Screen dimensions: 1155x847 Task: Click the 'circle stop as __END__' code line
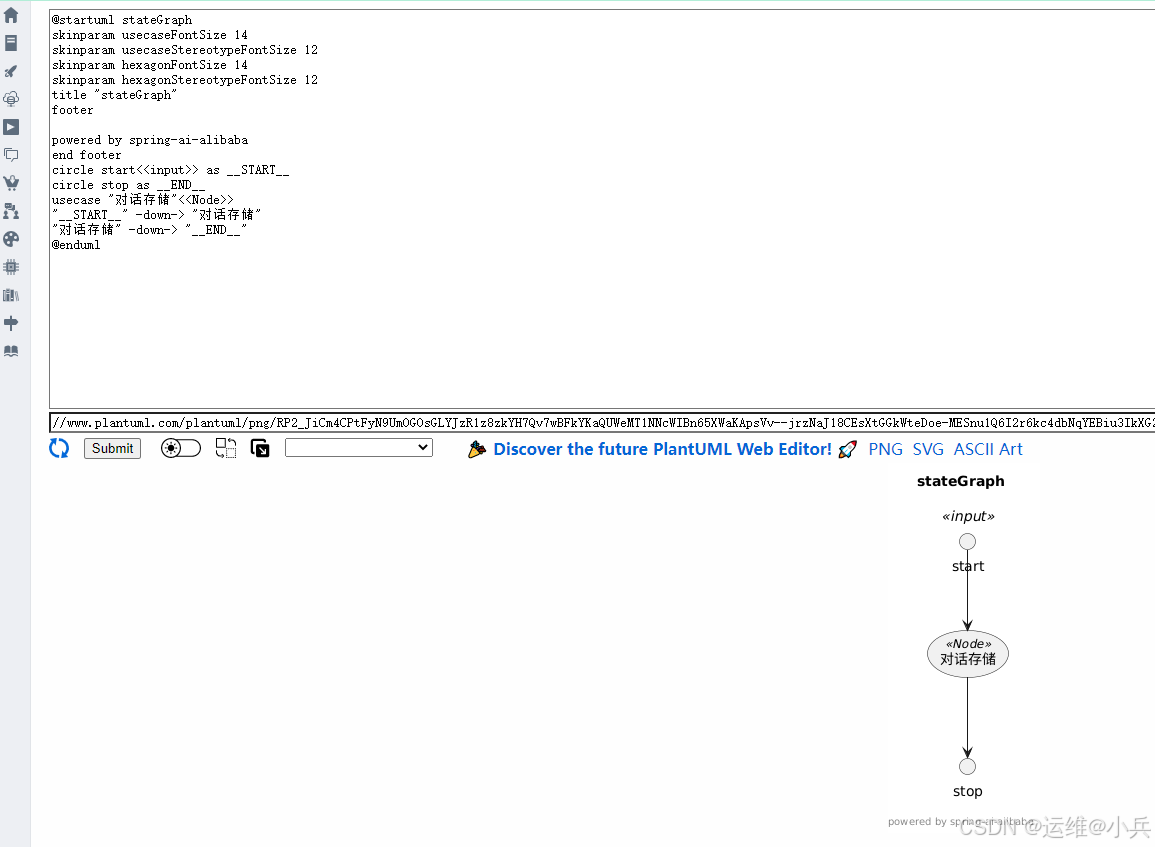tap(128, 185)
